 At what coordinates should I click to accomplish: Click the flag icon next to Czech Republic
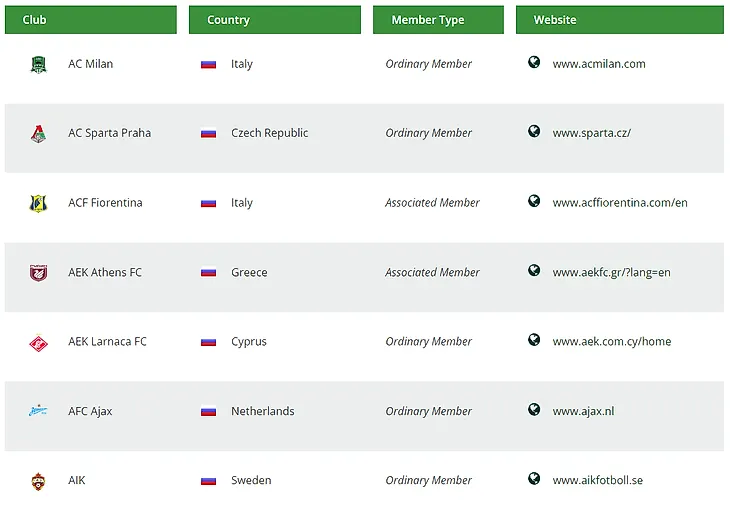pos(209,134)
